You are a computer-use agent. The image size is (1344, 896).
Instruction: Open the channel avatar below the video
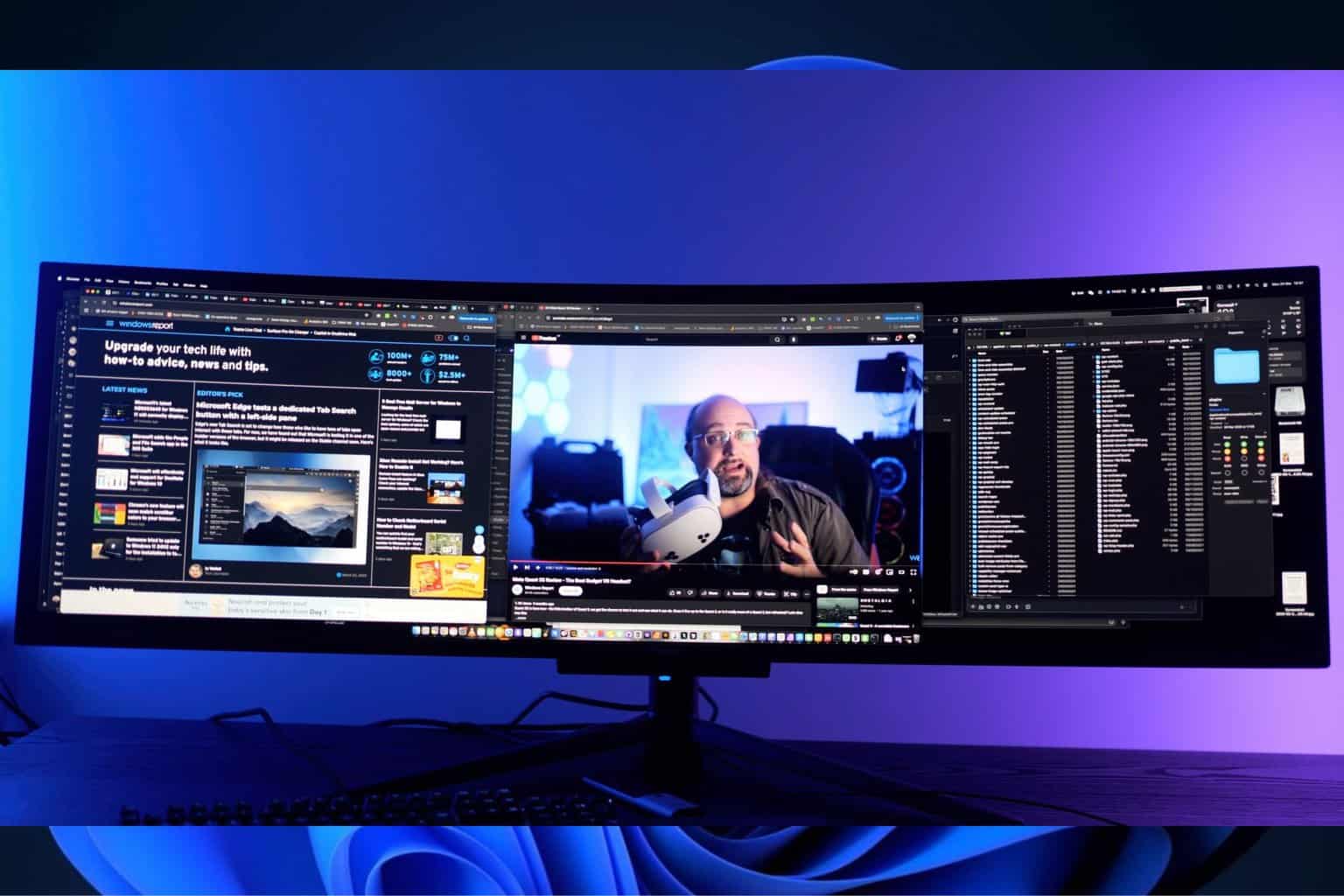pos(517,590)
